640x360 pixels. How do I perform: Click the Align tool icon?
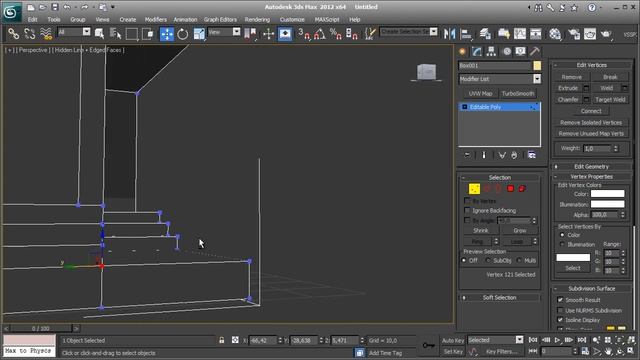(x=466, y=33)
